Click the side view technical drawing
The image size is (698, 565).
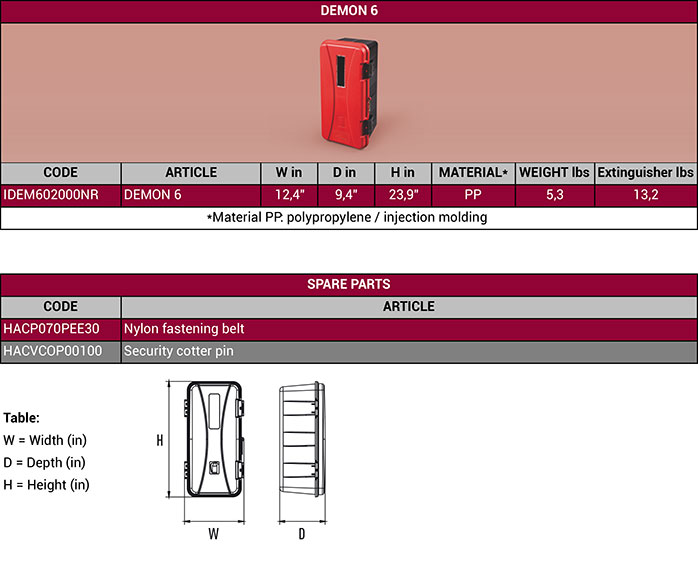coord(302,450)
